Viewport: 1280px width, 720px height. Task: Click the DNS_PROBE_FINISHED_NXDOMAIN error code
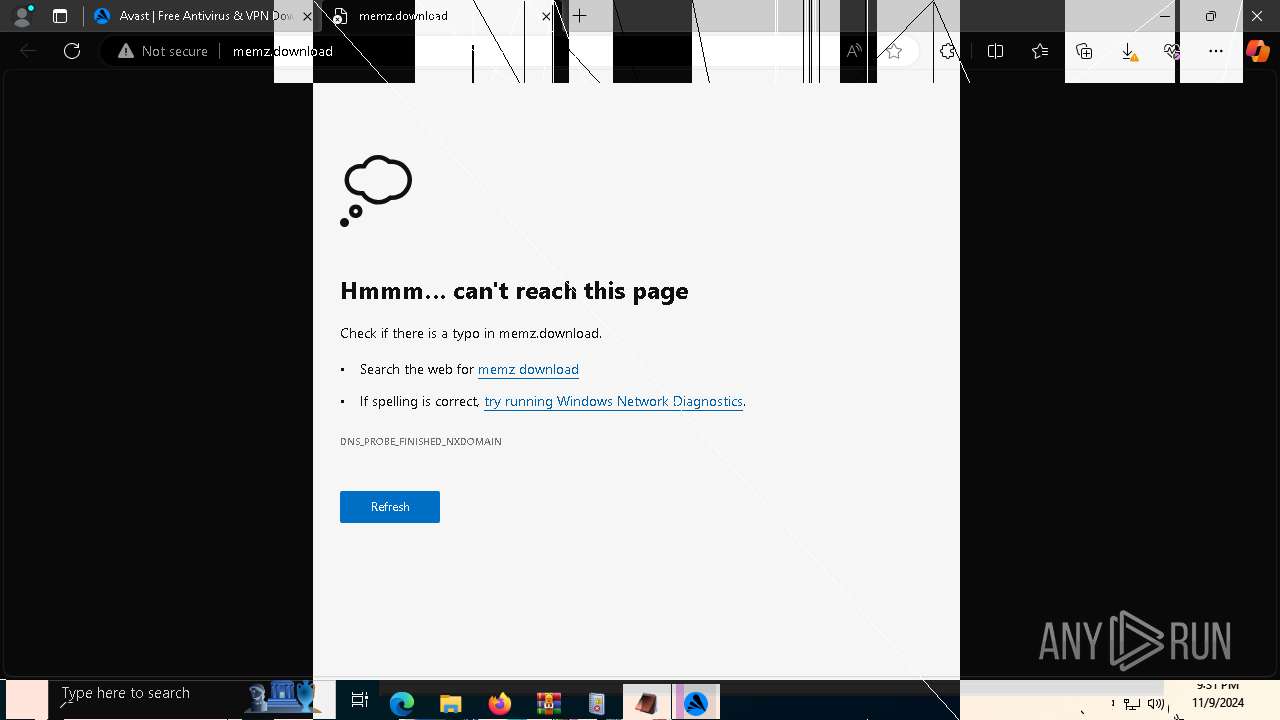click(421, 441)
